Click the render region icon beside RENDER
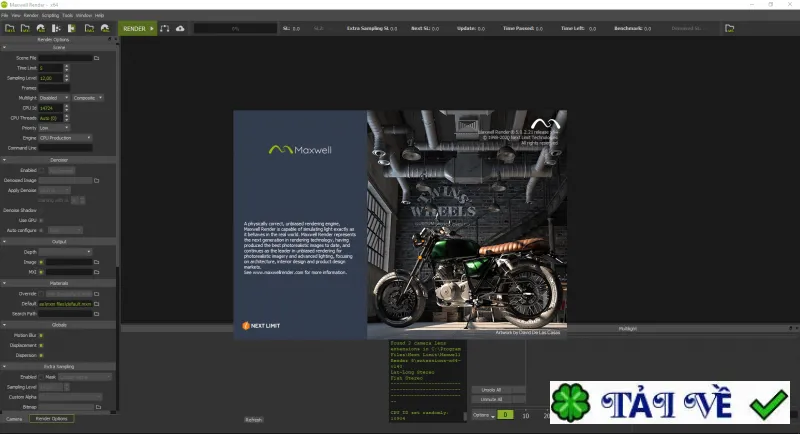This screenshot has height=434, width=800. pos(165,29)
